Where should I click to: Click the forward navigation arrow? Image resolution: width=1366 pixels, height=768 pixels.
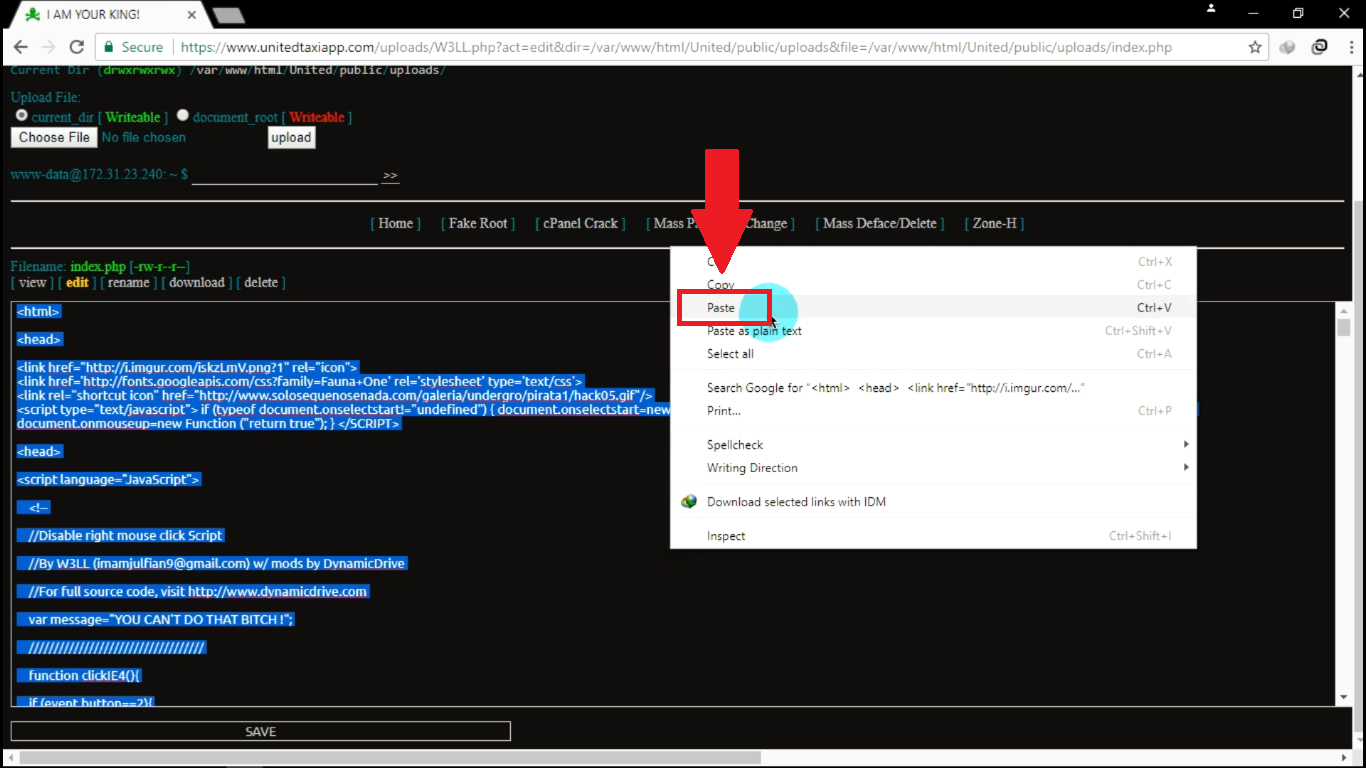coord(49,46)
